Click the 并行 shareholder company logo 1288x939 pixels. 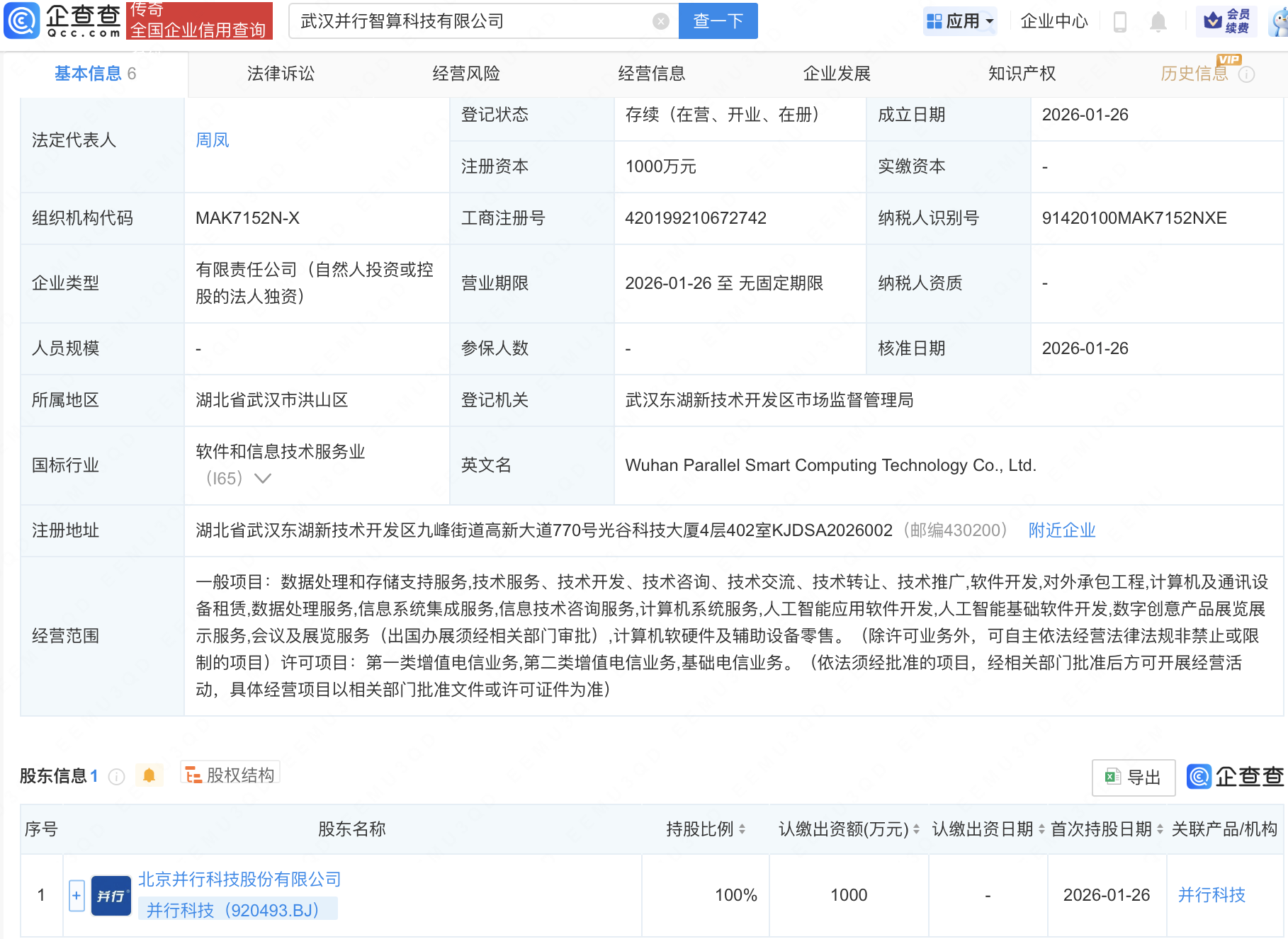(111, 896)
